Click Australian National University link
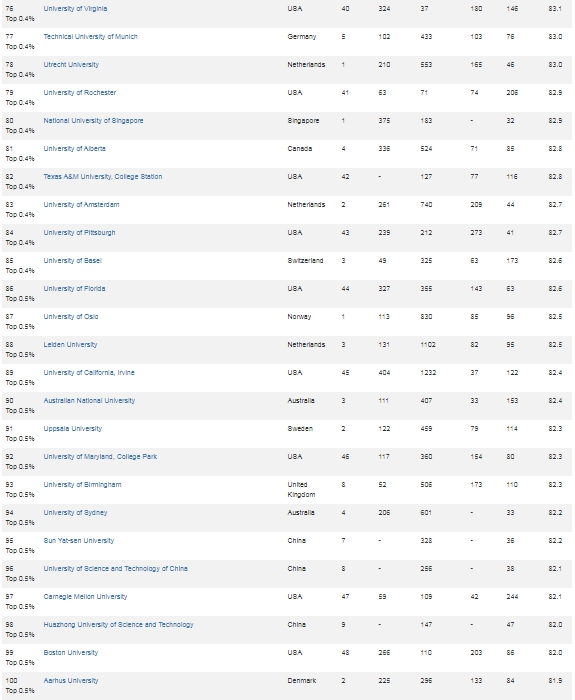 click(x=89, y=401)
